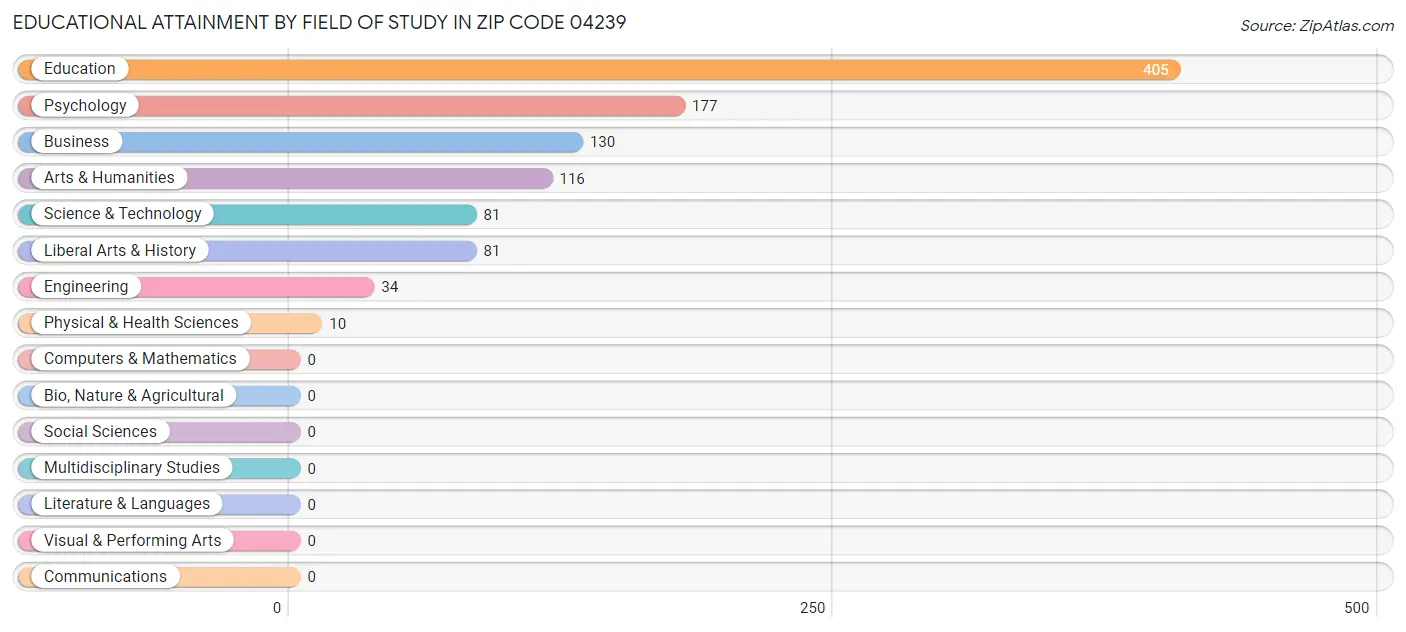The width and height of the screenshot is (1406, 632).
Task: Click the 0 axis tick label
Action: click(277, 608)
